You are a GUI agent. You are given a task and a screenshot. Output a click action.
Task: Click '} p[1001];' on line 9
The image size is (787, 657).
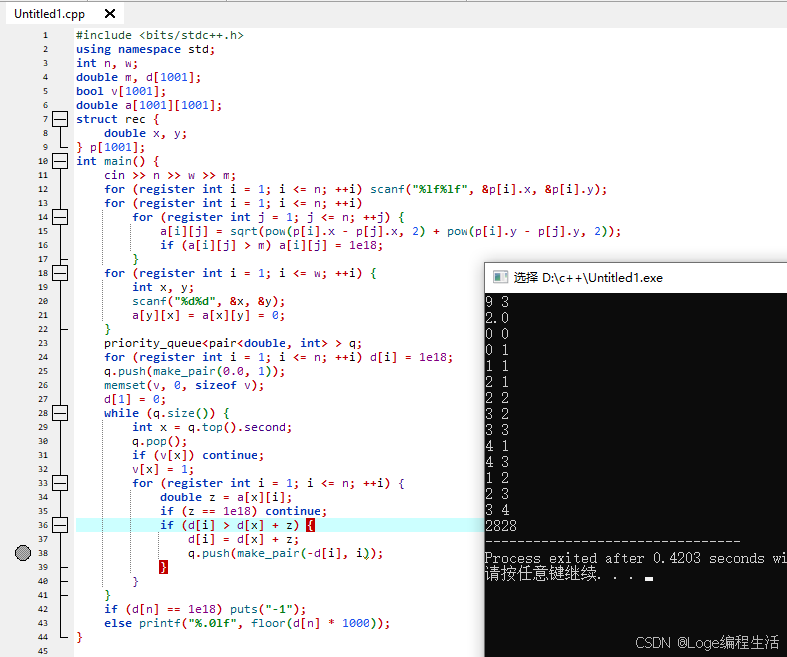click(110, 147)
